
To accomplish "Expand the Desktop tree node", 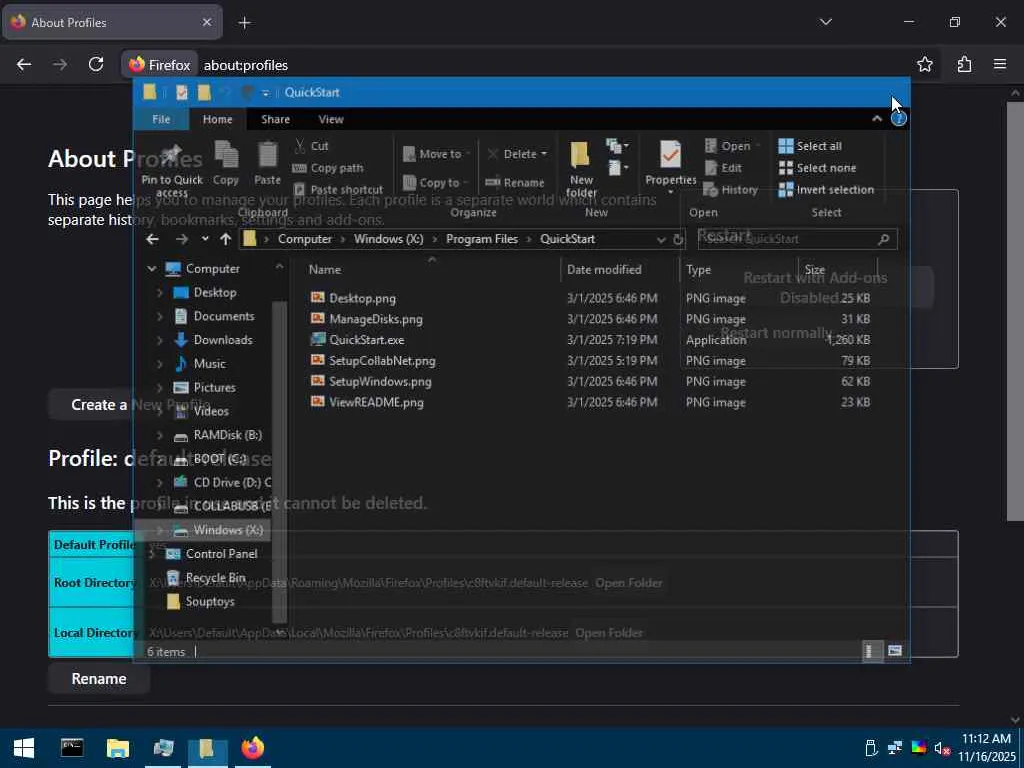I will 160,293.
